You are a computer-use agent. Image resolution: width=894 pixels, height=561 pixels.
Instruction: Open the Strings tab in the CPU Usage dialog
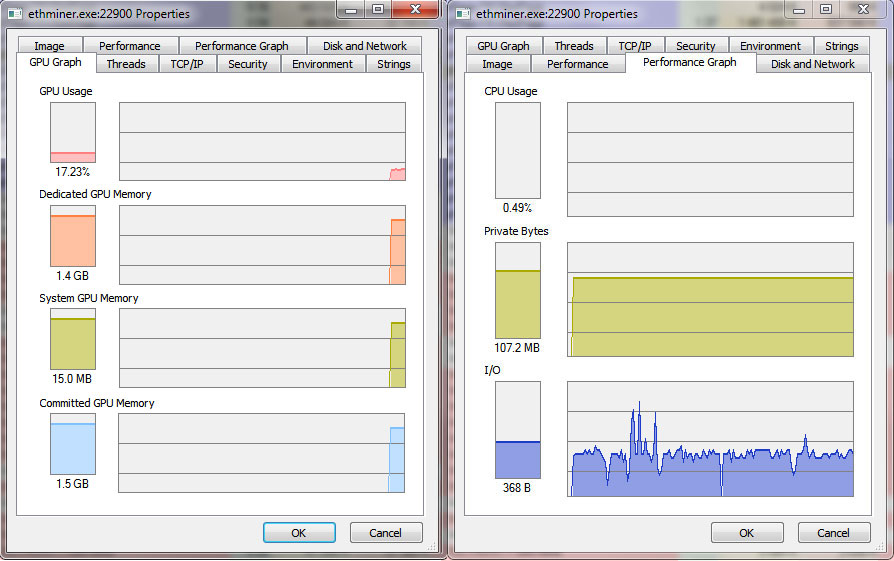(841, 46)
